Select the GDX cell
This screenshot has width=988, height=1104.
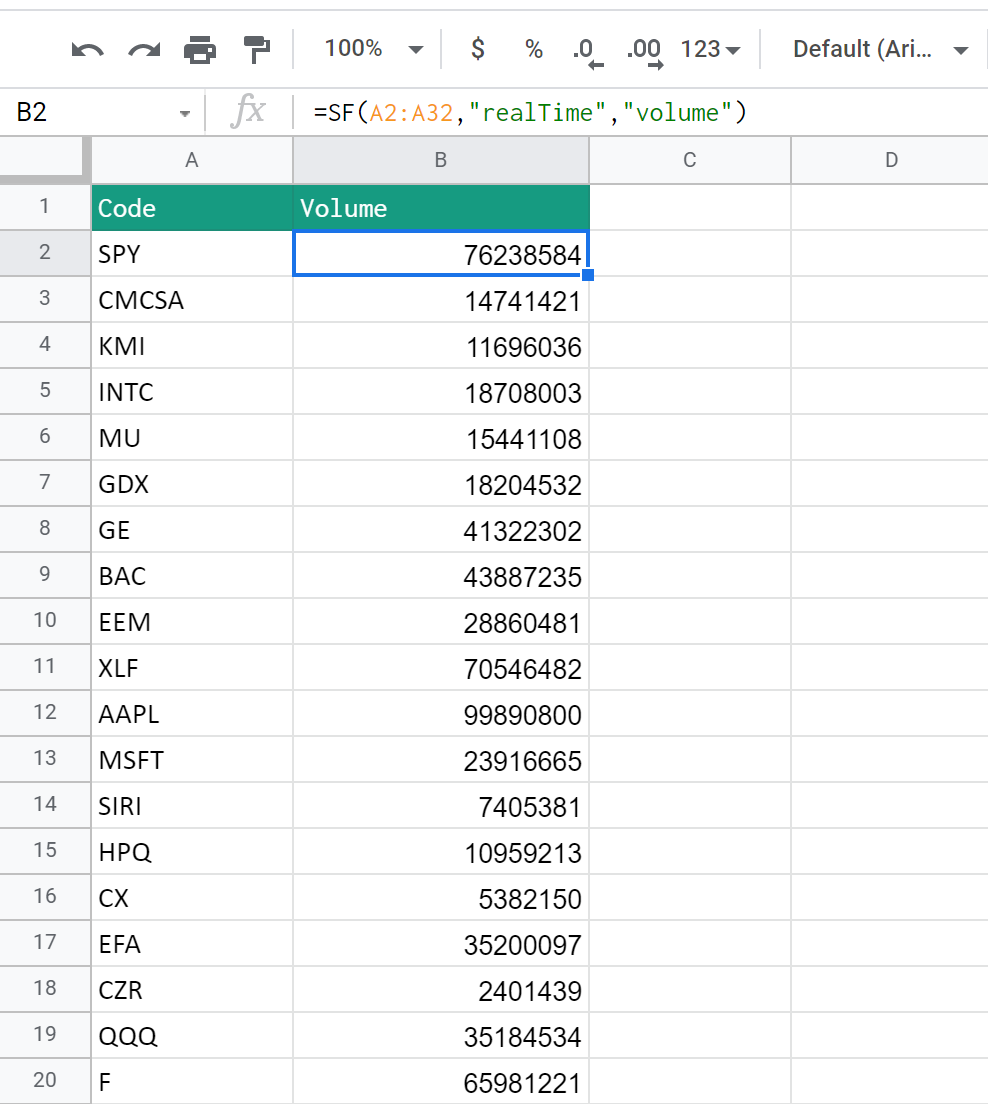[192, 484]
